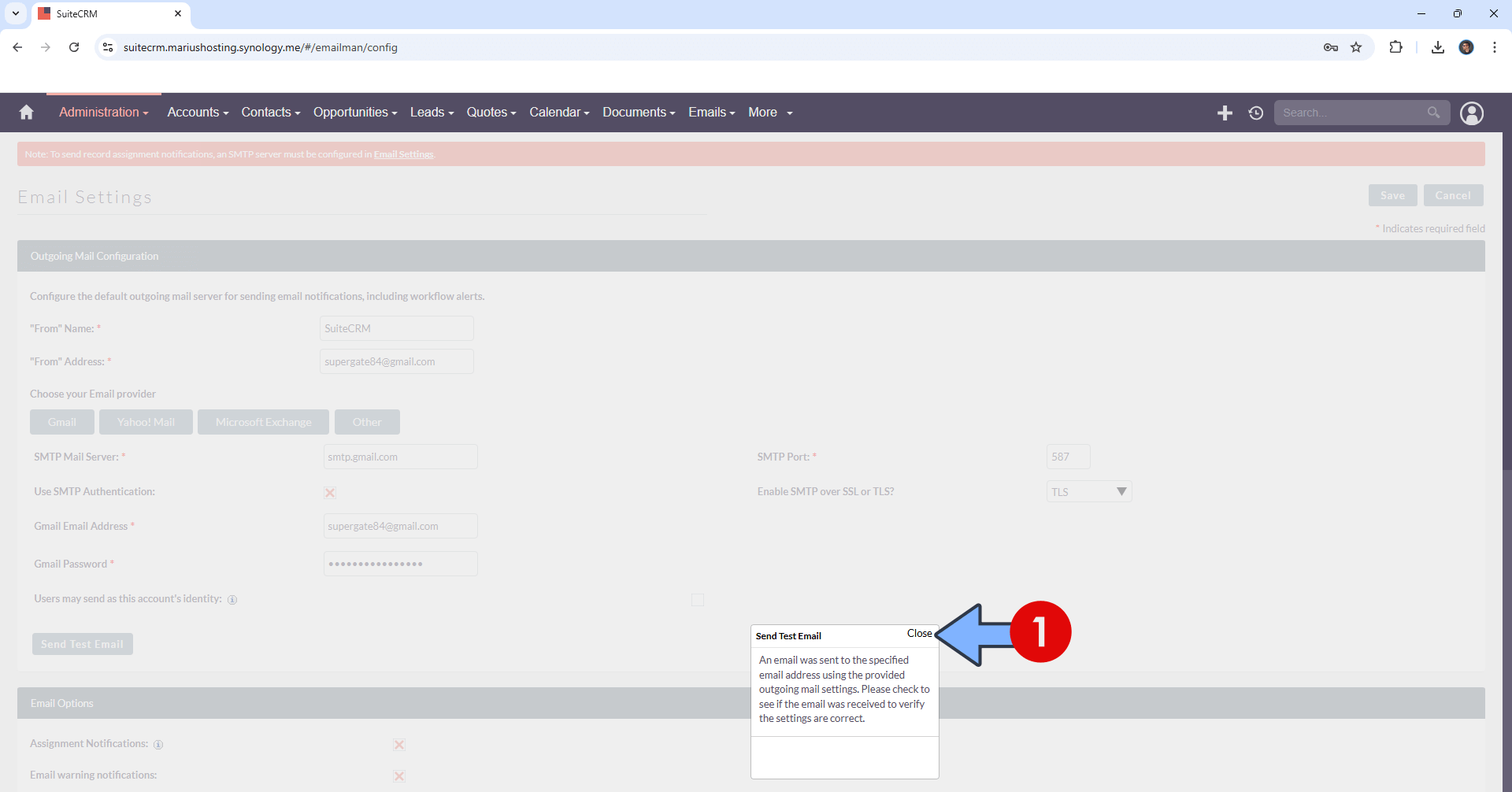Expand the Accounts menu
The height and width of the screenshot is (792, 1512).
[x=198, y=113]
